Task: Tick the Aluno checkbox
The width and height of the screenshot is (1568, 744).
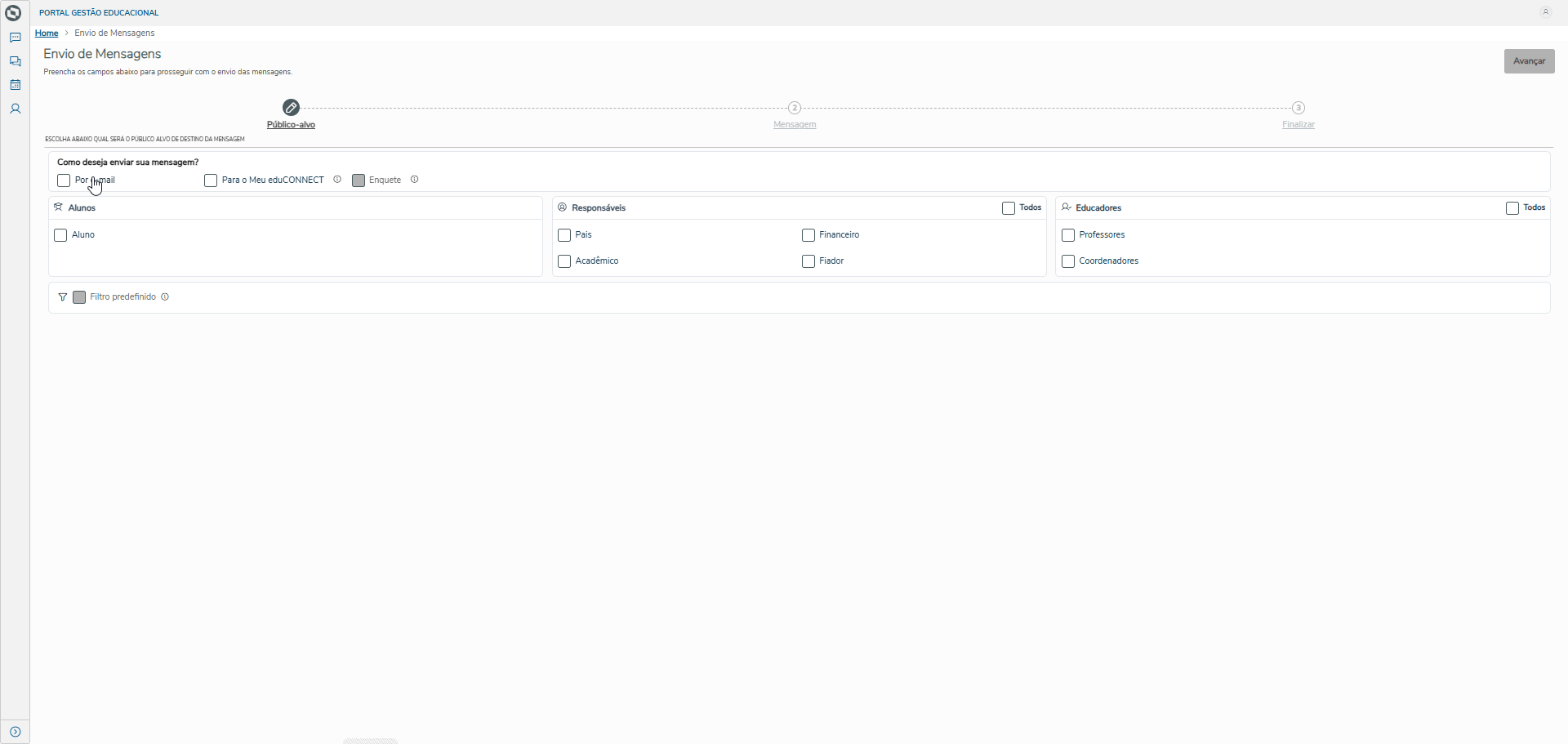Action: point(60,235)
